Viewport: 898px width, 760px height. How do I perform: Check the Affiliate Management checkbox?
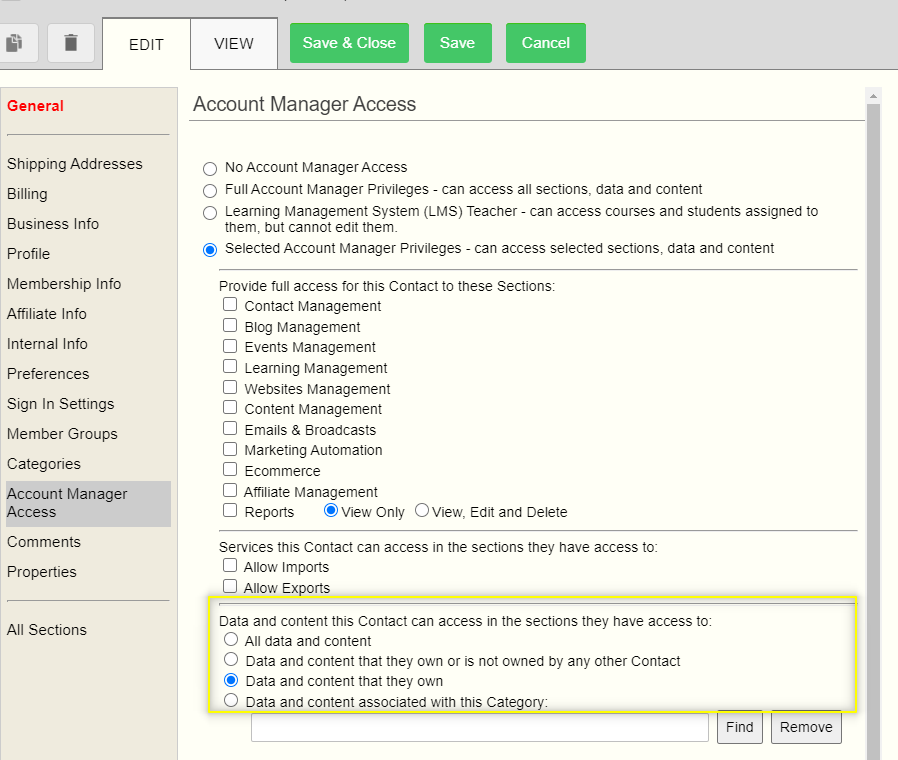tap(230, 490)
